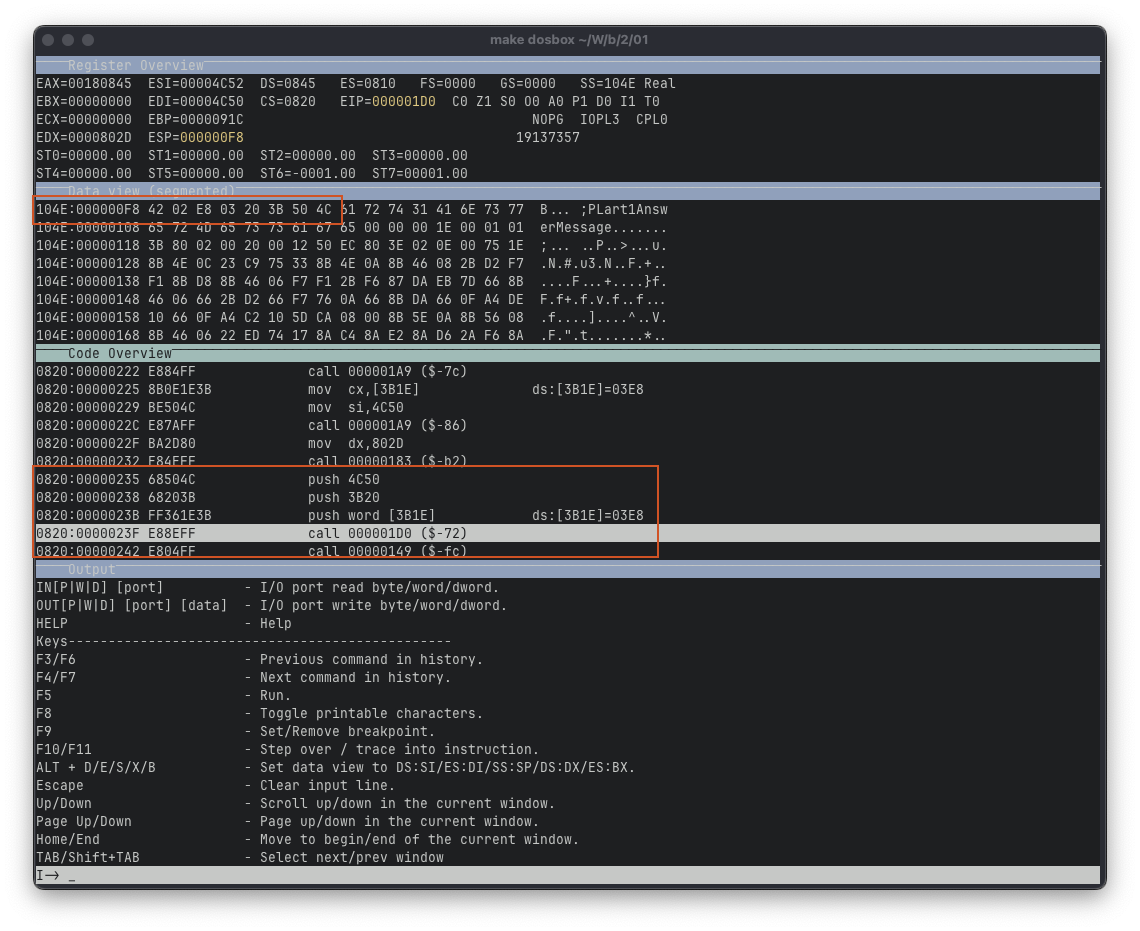Select the Code Overview pane header

click(567, 353)
